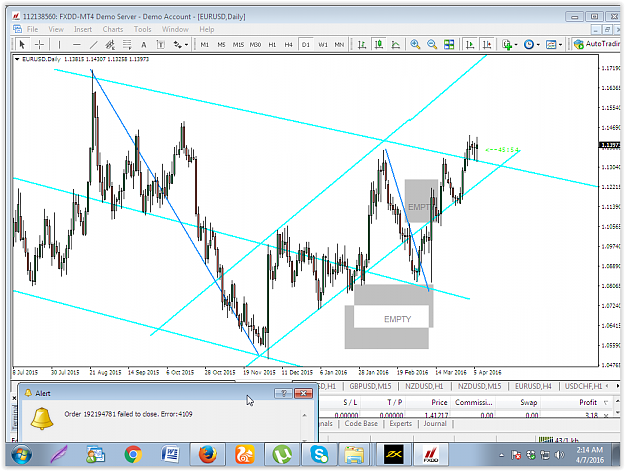The image size is (625, 471).
Task: Switch to GBPUSD,M15 chart tab
Action: [x=370, y=386]
